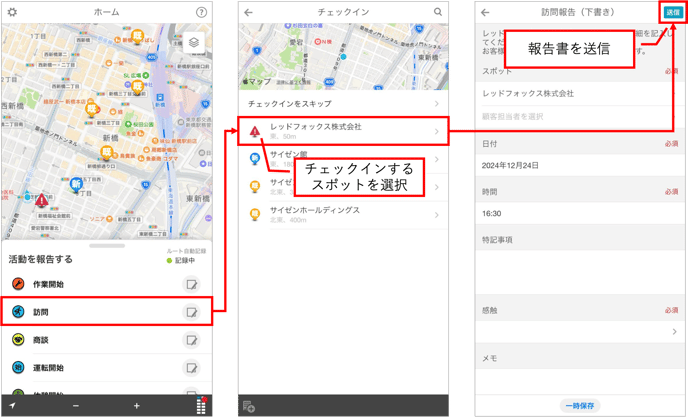Choose 運転開始 activity row

(107, 367)
